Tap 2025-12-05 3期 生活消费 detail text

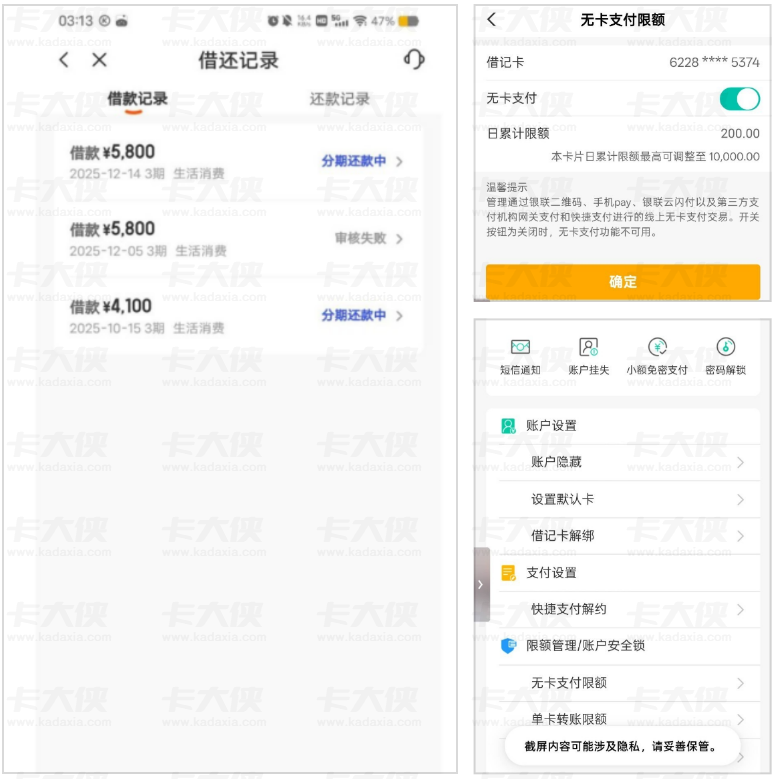tap(148, 251)
